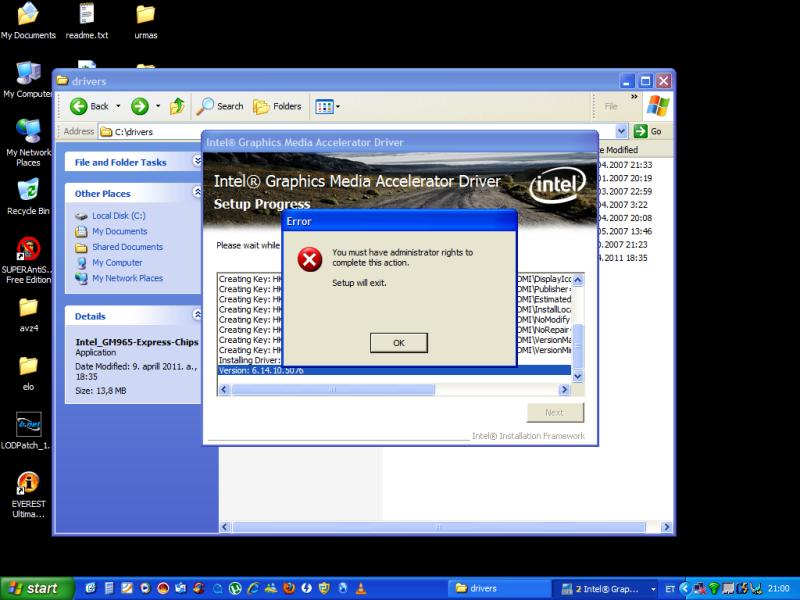The image size is (800, 600).
Task: Select the My Computer desktop icon
Action: [27, 80]
